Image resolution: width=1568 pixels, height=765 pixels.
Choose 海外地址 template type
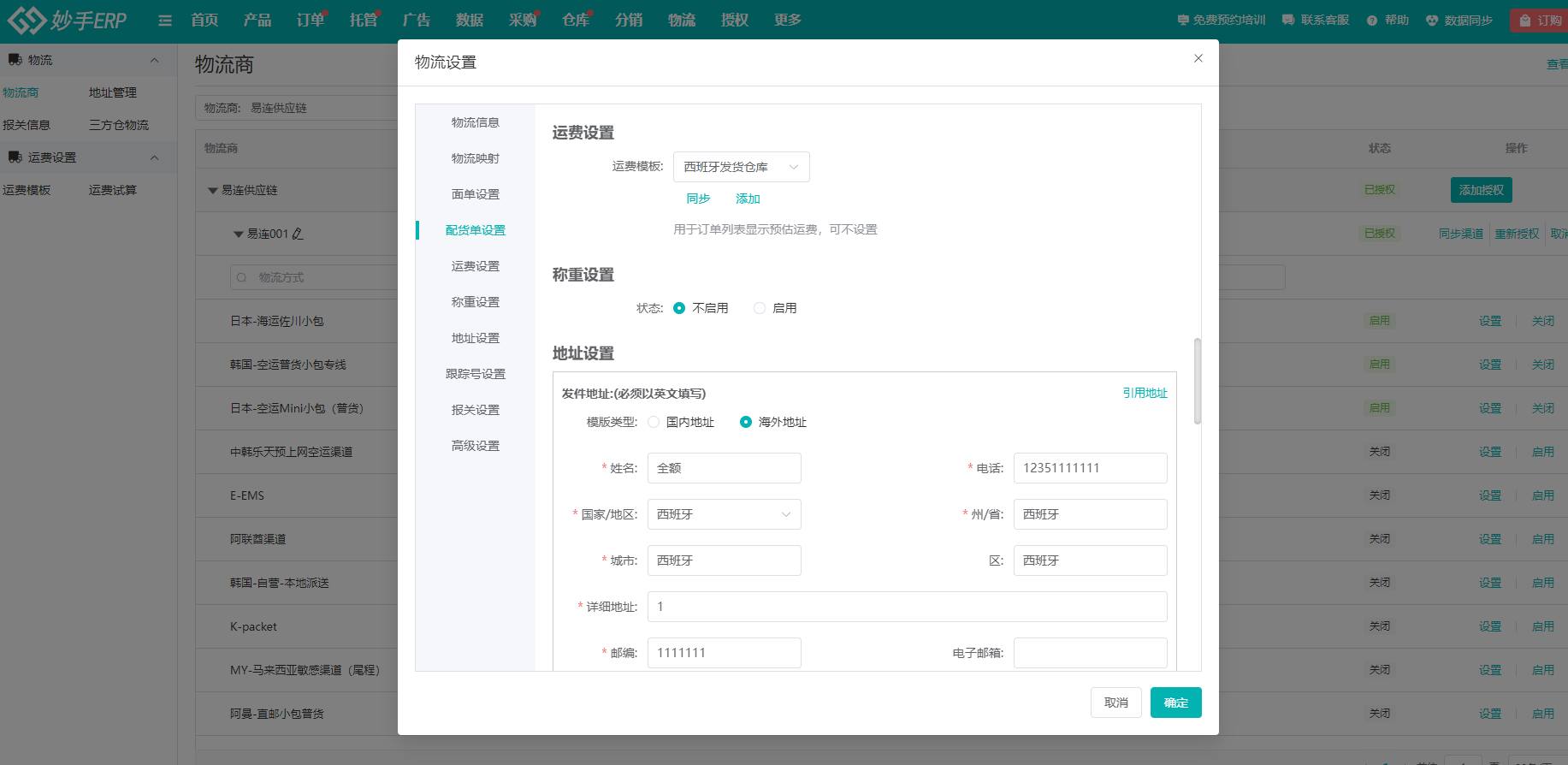coord(746,422)
